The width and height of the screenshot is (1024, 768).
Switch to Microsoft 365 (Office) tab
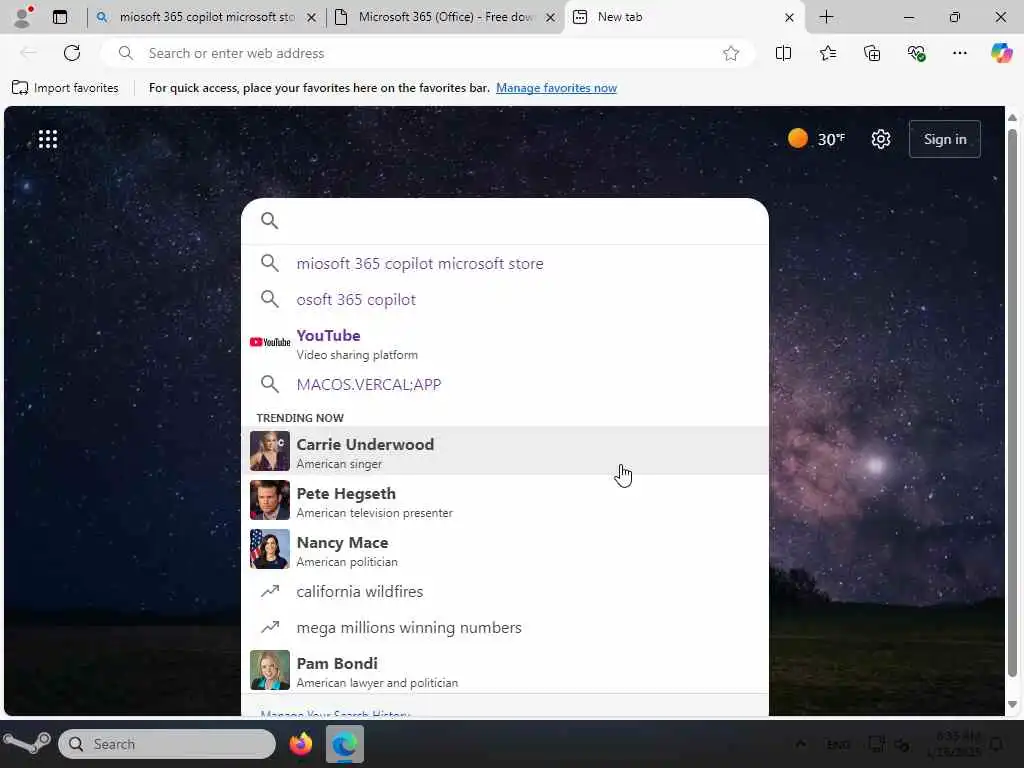tap(444, 17)
